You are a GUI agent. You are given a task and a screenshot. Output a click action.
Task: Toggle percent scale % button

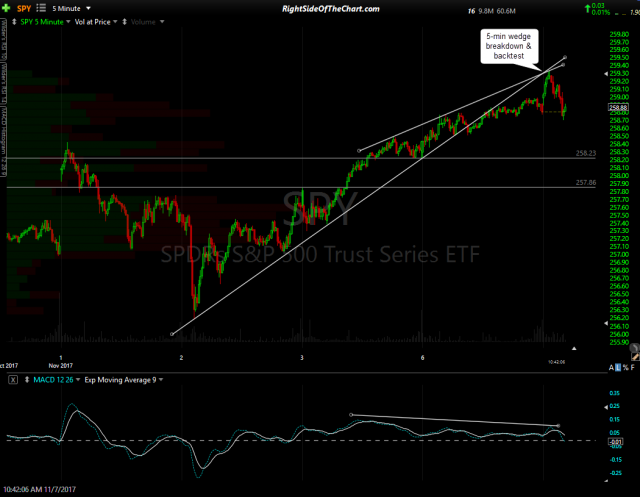pos(625,368)
